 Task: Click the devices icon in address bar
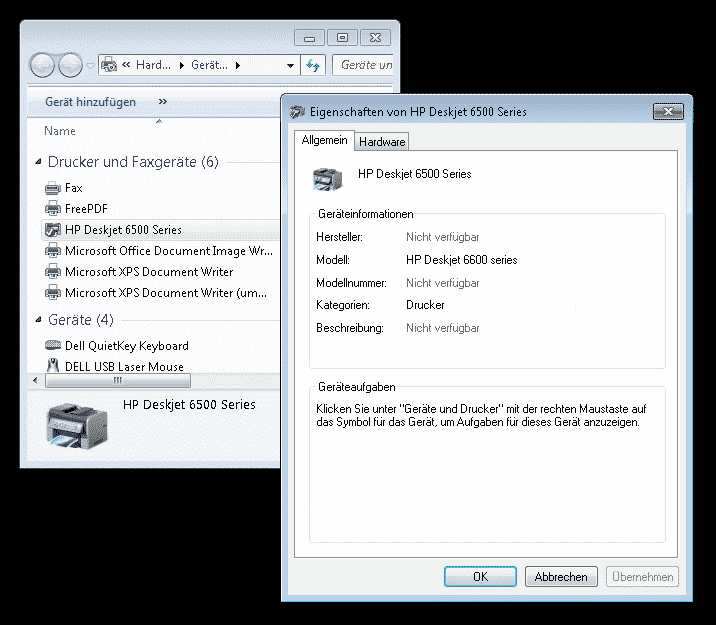point(109,65)
